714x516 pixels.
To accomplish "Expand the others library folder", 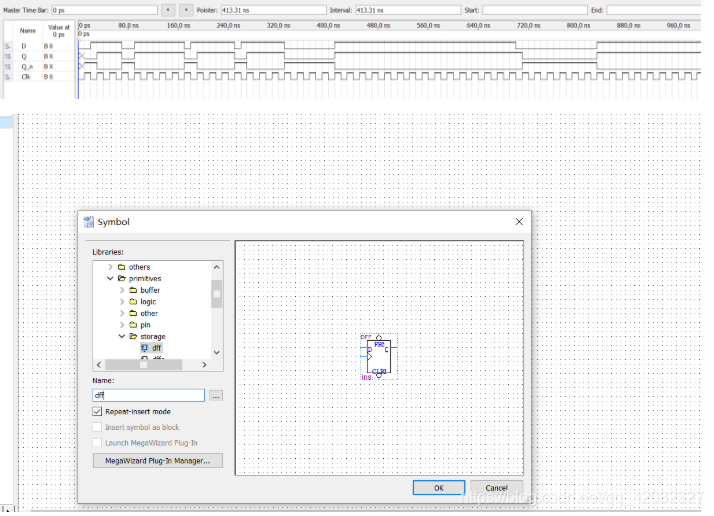I will point(110,267).
